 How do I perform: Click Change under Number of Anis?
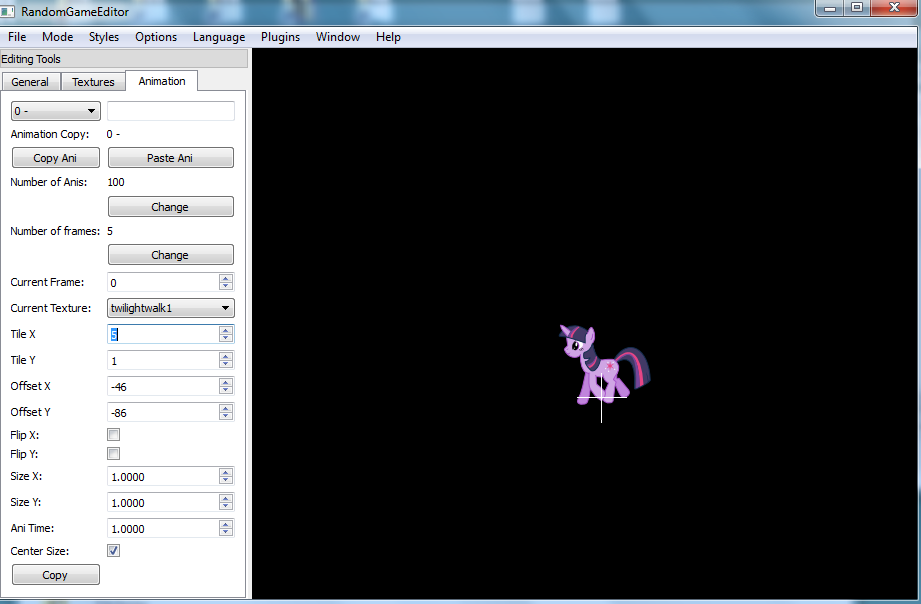pos(170,207)
